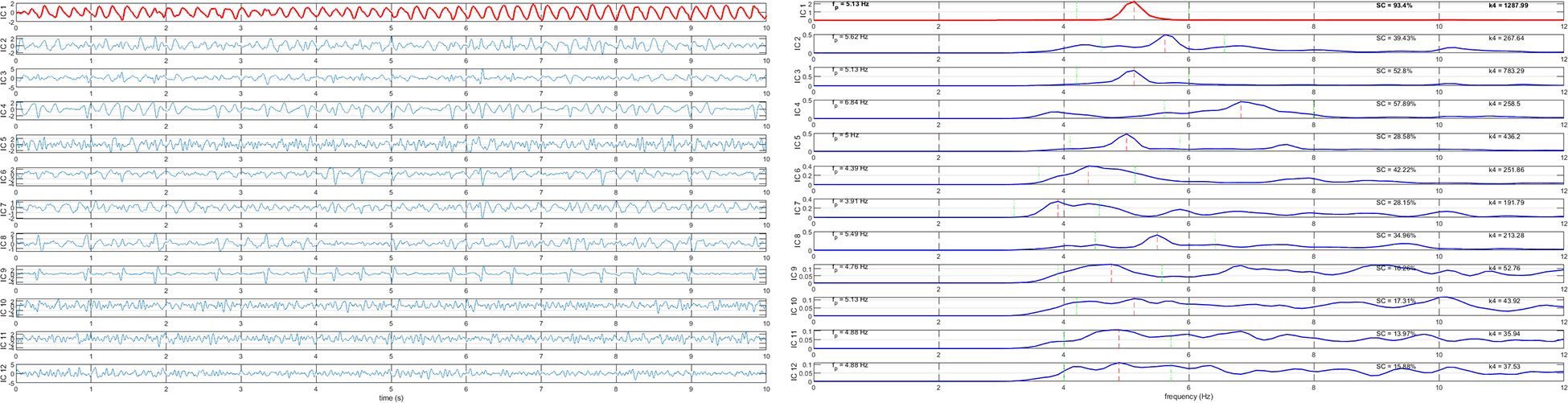Click the 'fp = 4.39 Hz' peak label
The width and height of the screenshot is (1568, 403).
pyautogui.click(x=850, y=169)
